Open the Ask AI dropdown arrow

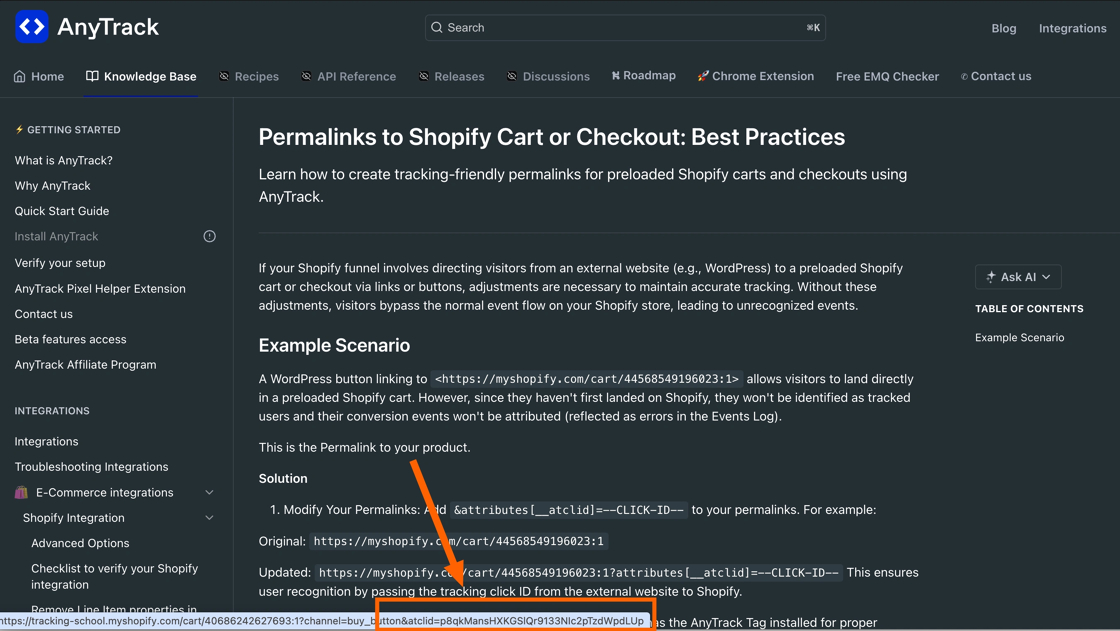1046,277
